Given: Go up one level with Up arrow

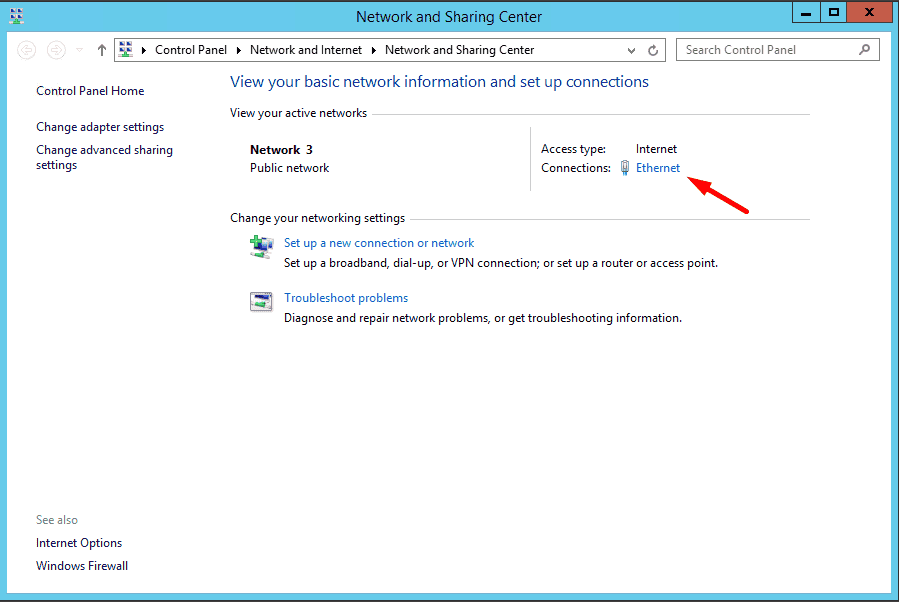Looking at the screenshot, I should [101, 50].
